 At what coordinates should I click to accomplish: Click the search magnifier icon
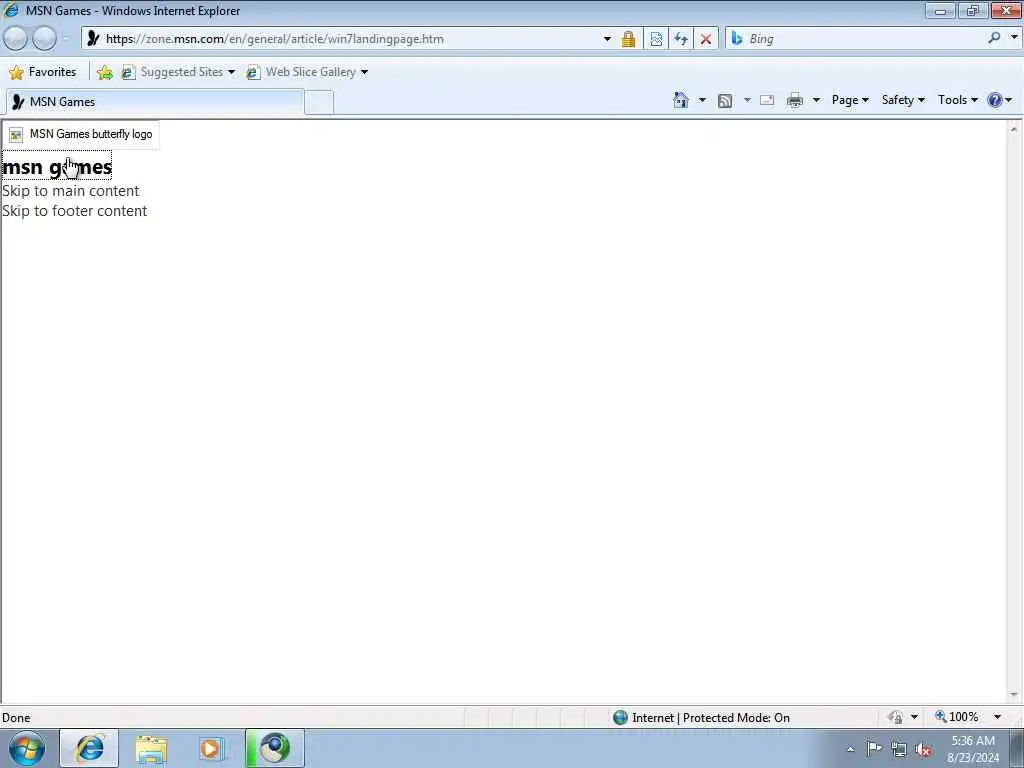(994, 38)
